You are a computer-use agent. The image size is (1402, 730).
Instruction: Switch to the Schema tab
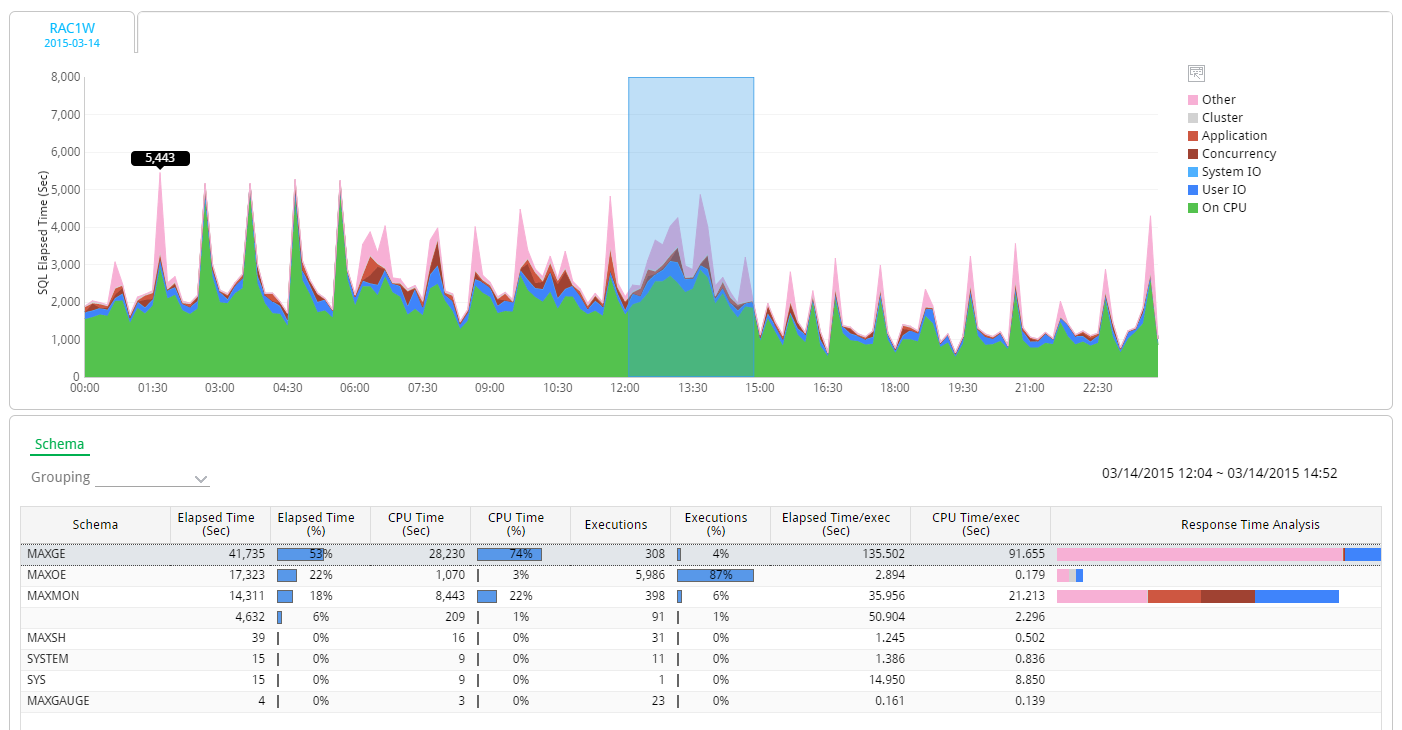click(60, 445)
